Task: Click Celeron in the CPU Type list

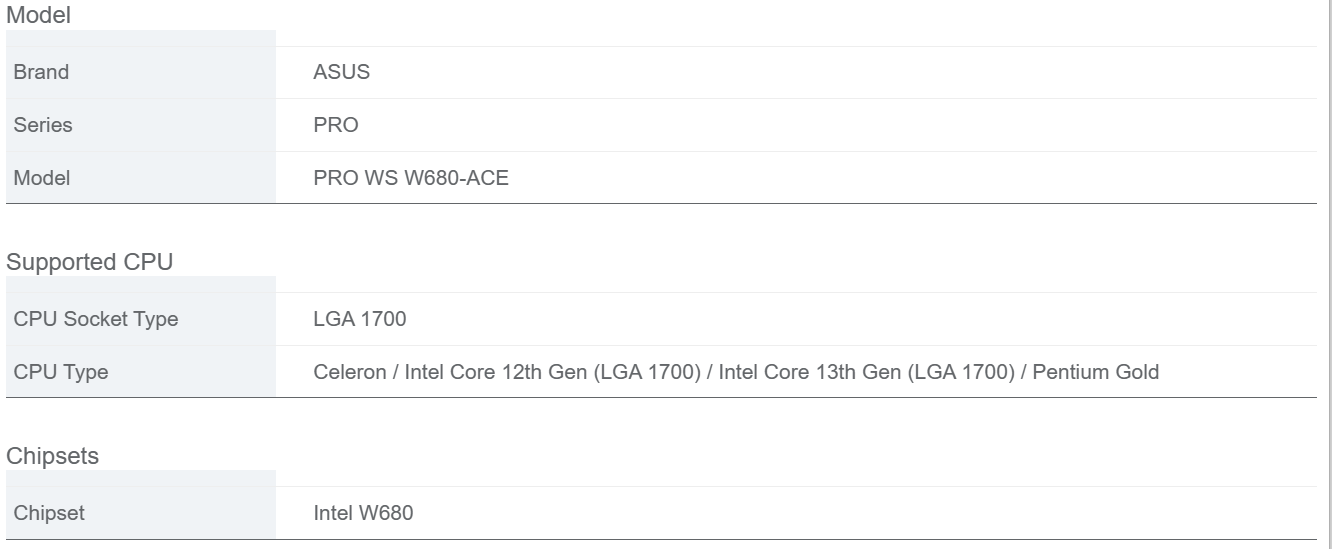Action: (x=349, y=372)
